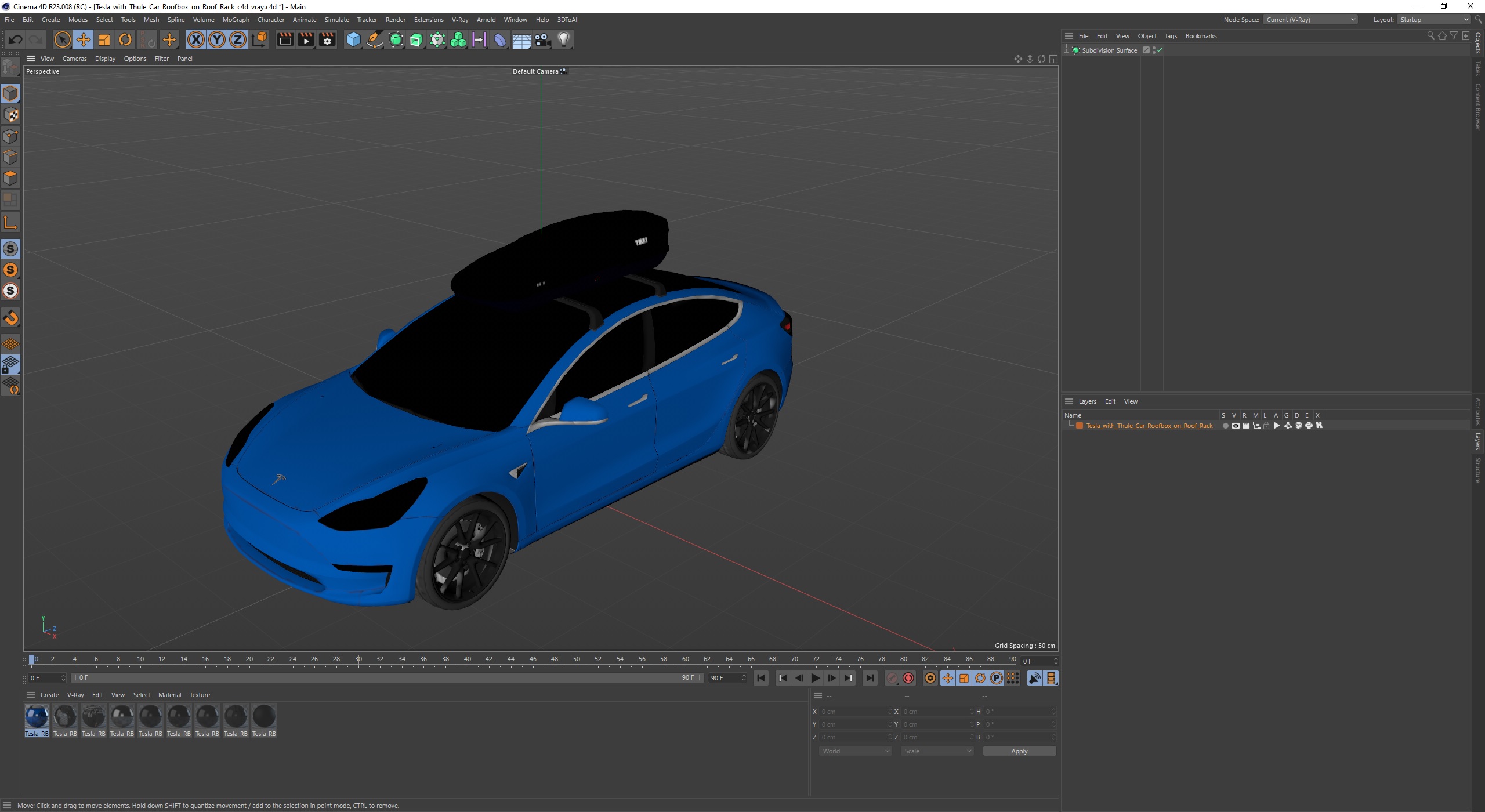Click the MoGraph Cloner icon
The width and height of the screenshot is (1485, 812).
[458, 39]
